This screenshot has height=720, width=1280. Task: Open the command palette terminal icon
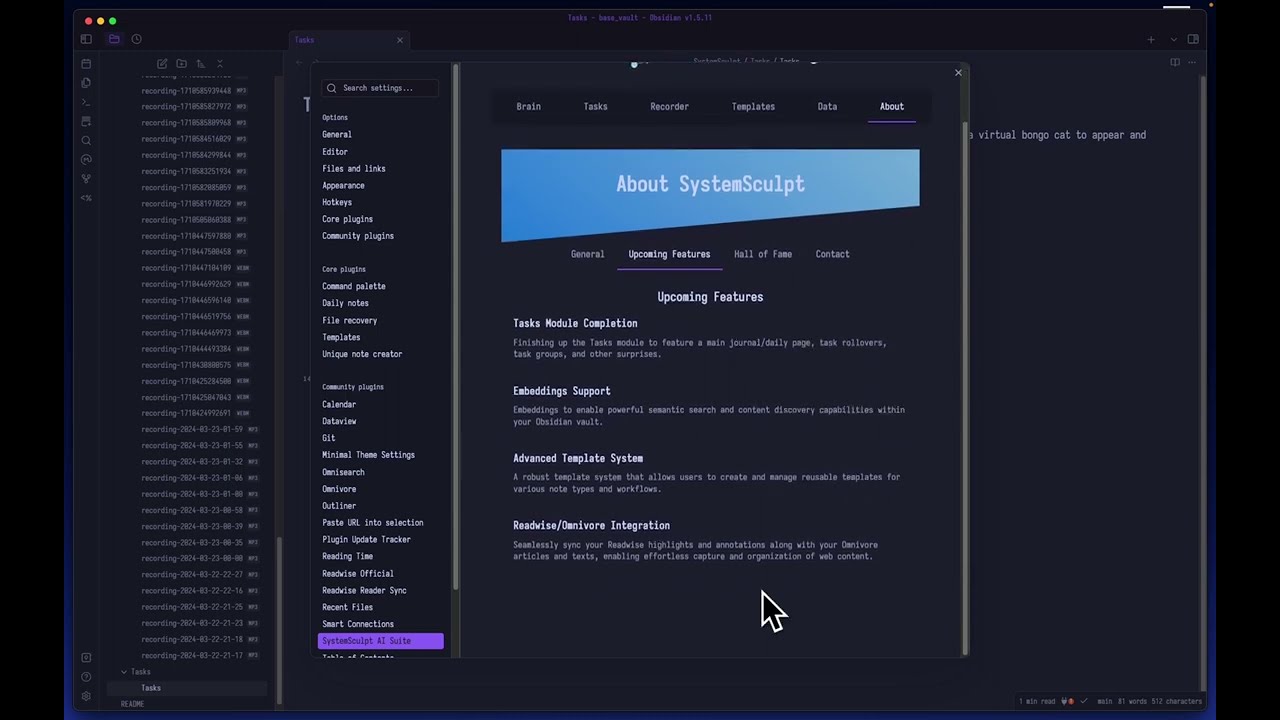tap(86, 102)
